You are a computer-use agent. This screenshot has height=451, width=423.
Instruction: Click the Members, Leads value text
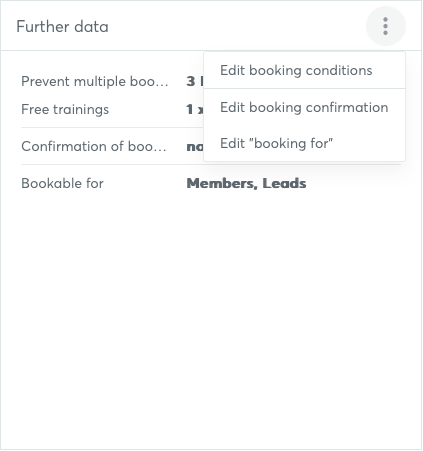pos(246,183)
